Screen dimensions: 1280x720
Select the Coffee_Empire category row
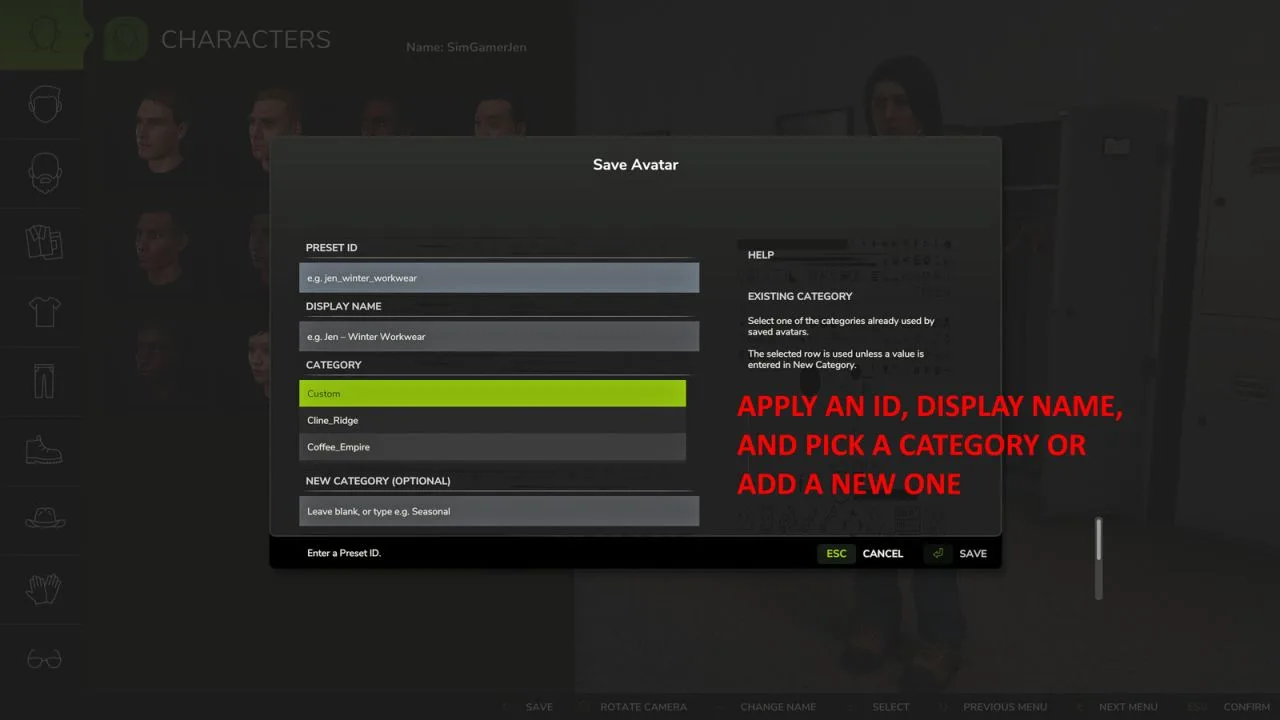click(493, 447)
